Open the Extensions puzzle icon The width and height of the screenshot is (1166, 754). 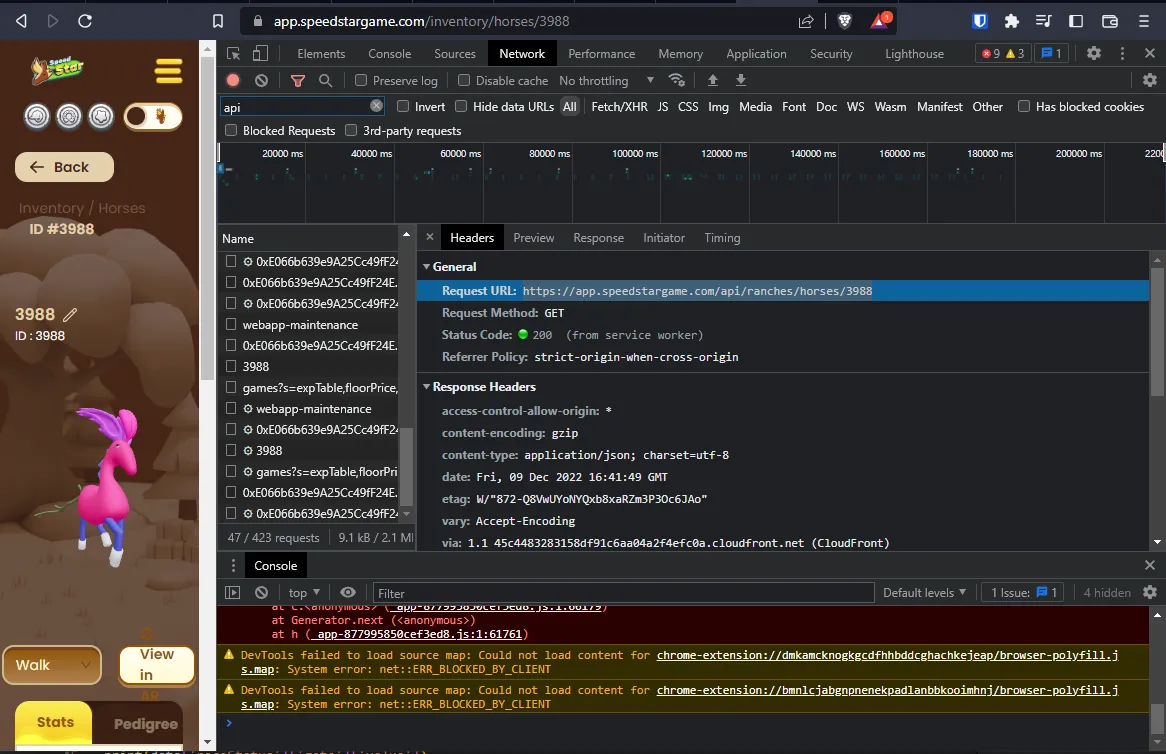1011,21
